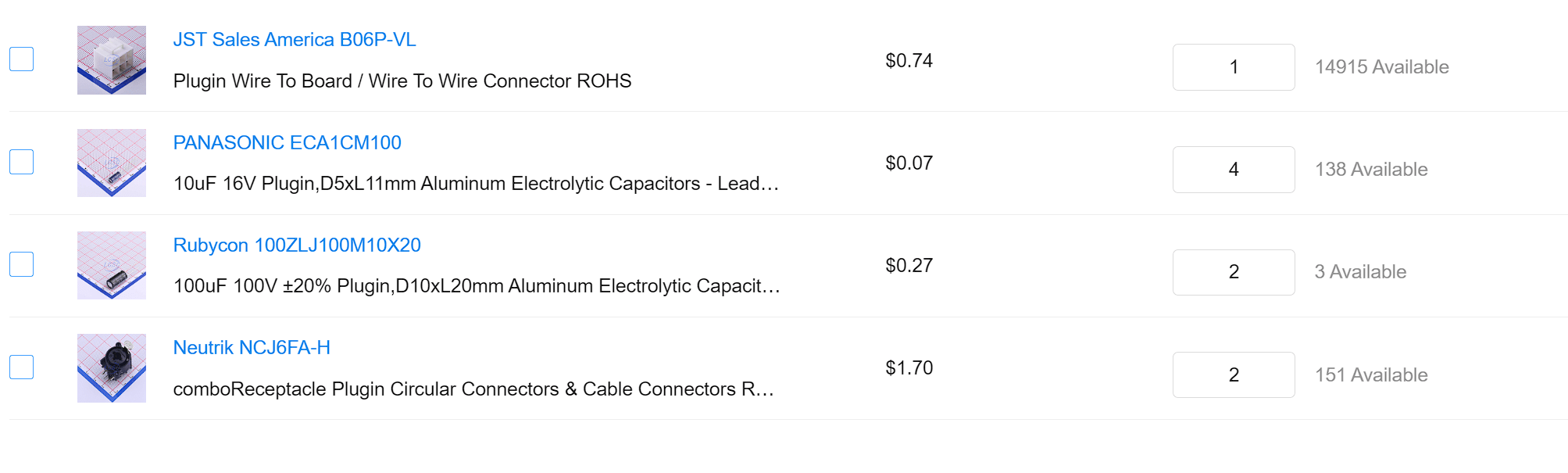This screenshot has height=473, width=1568.
Task: View the Rubycon 100ZLJ100M10X20 product image
Action: tap(112, 265)
